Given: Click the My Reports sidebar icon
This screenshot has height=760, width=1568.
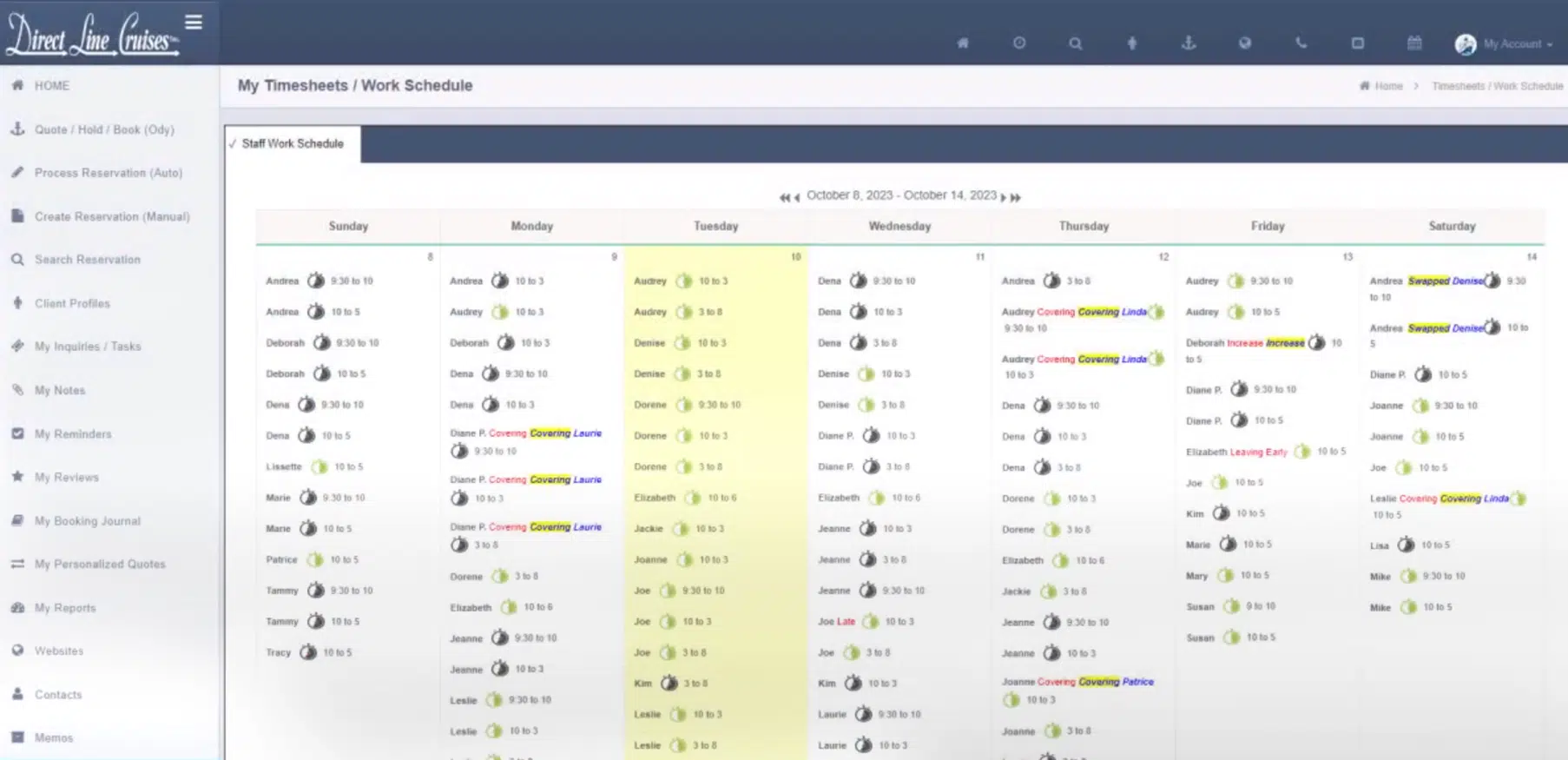Looking at the screenshot, I should 17,608.
